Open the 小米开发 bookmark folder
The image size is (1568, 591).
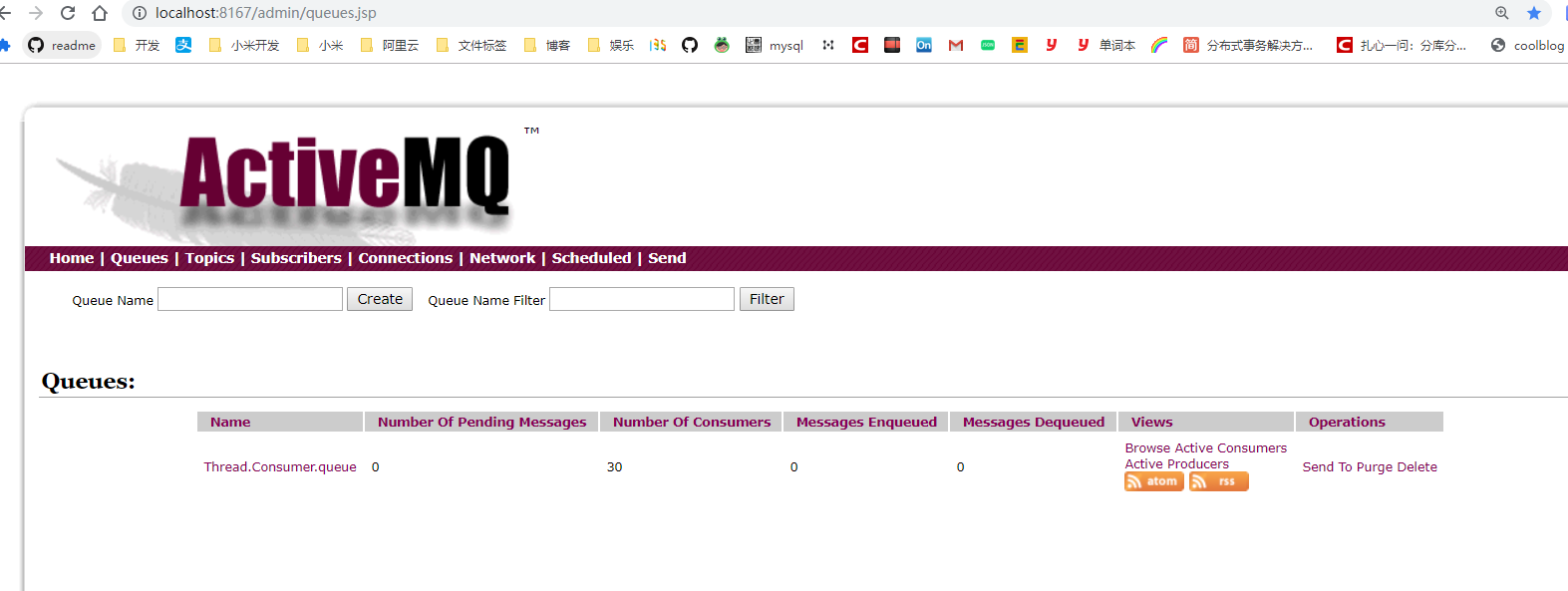(244, 45)
